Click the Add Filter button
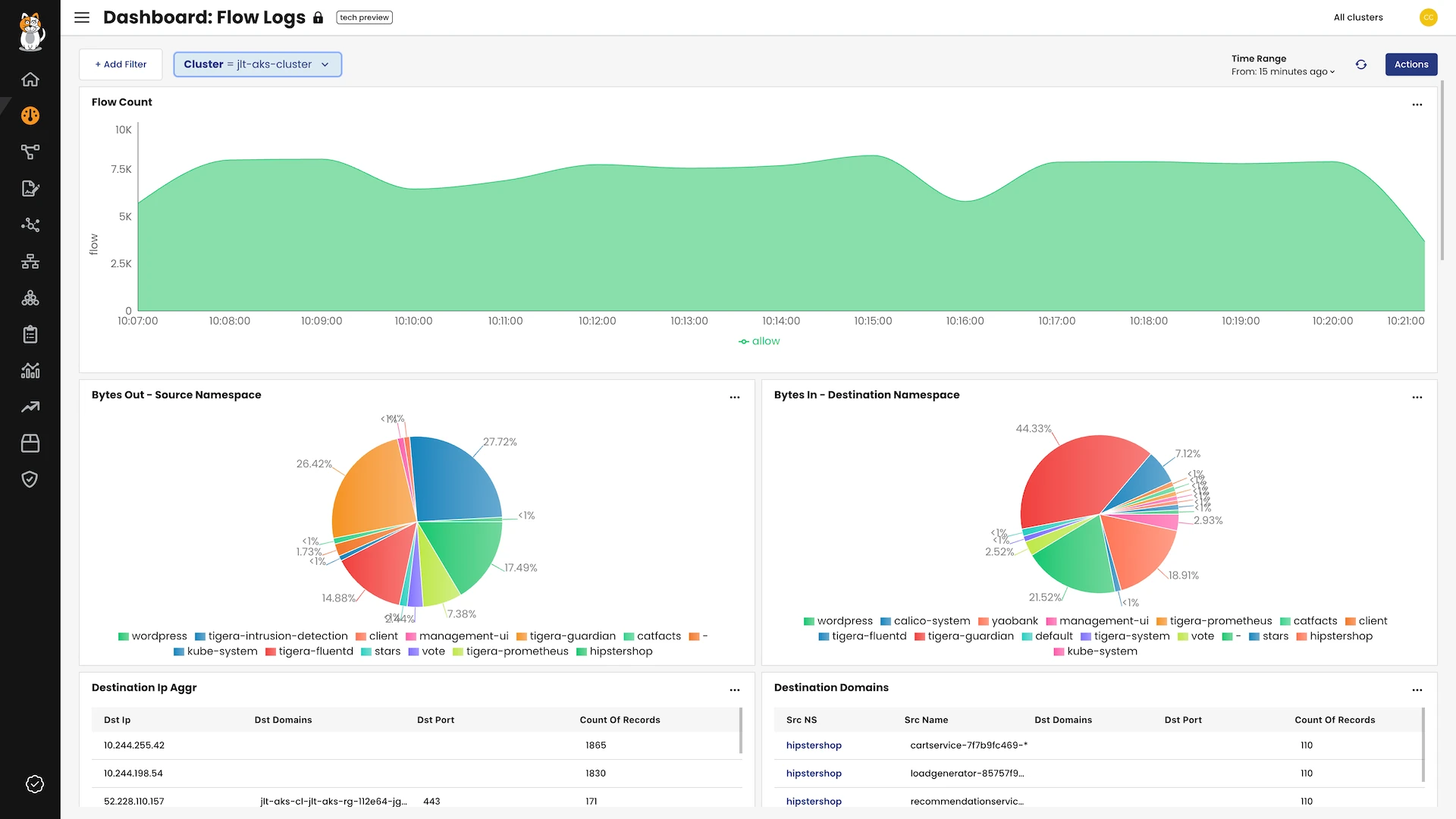1456x819 pixels. pyautogui.click(x=121, y=64)
